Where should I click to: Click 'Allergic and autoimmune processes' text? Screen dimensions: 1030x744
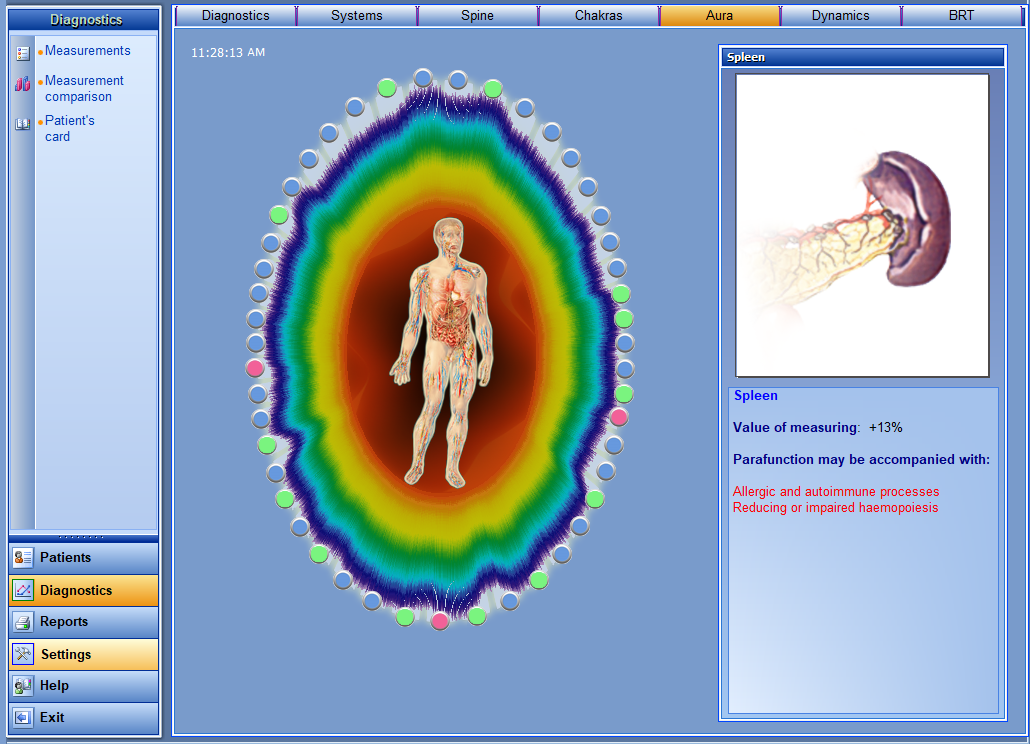tap(836, 492)
